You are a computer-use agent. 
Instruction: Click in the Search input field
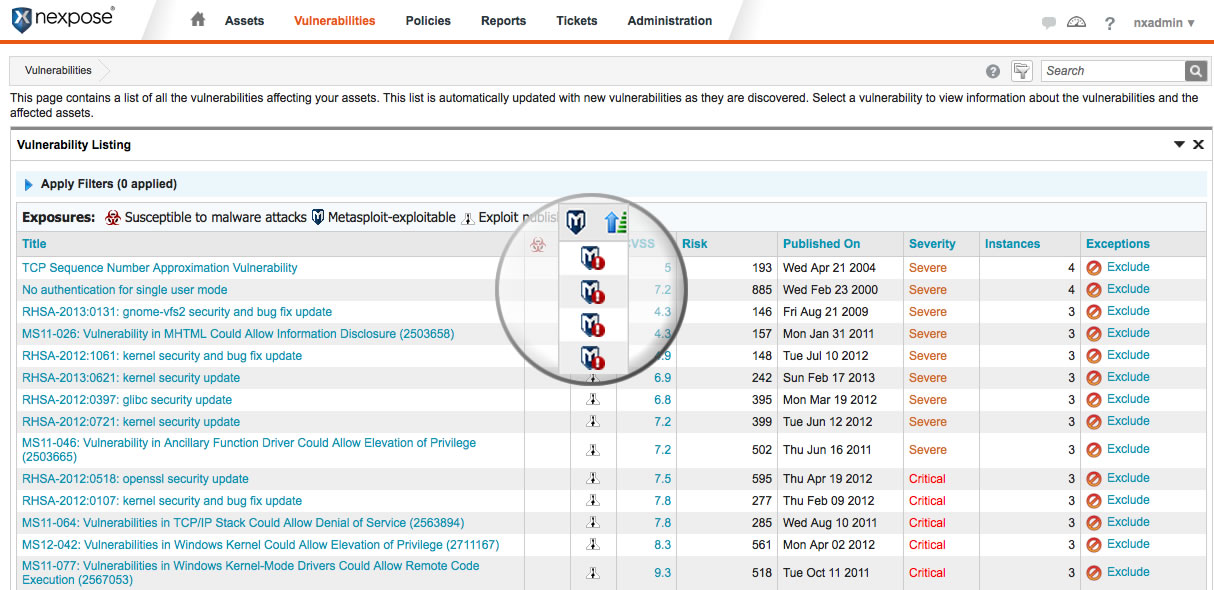pos(1112,71)
